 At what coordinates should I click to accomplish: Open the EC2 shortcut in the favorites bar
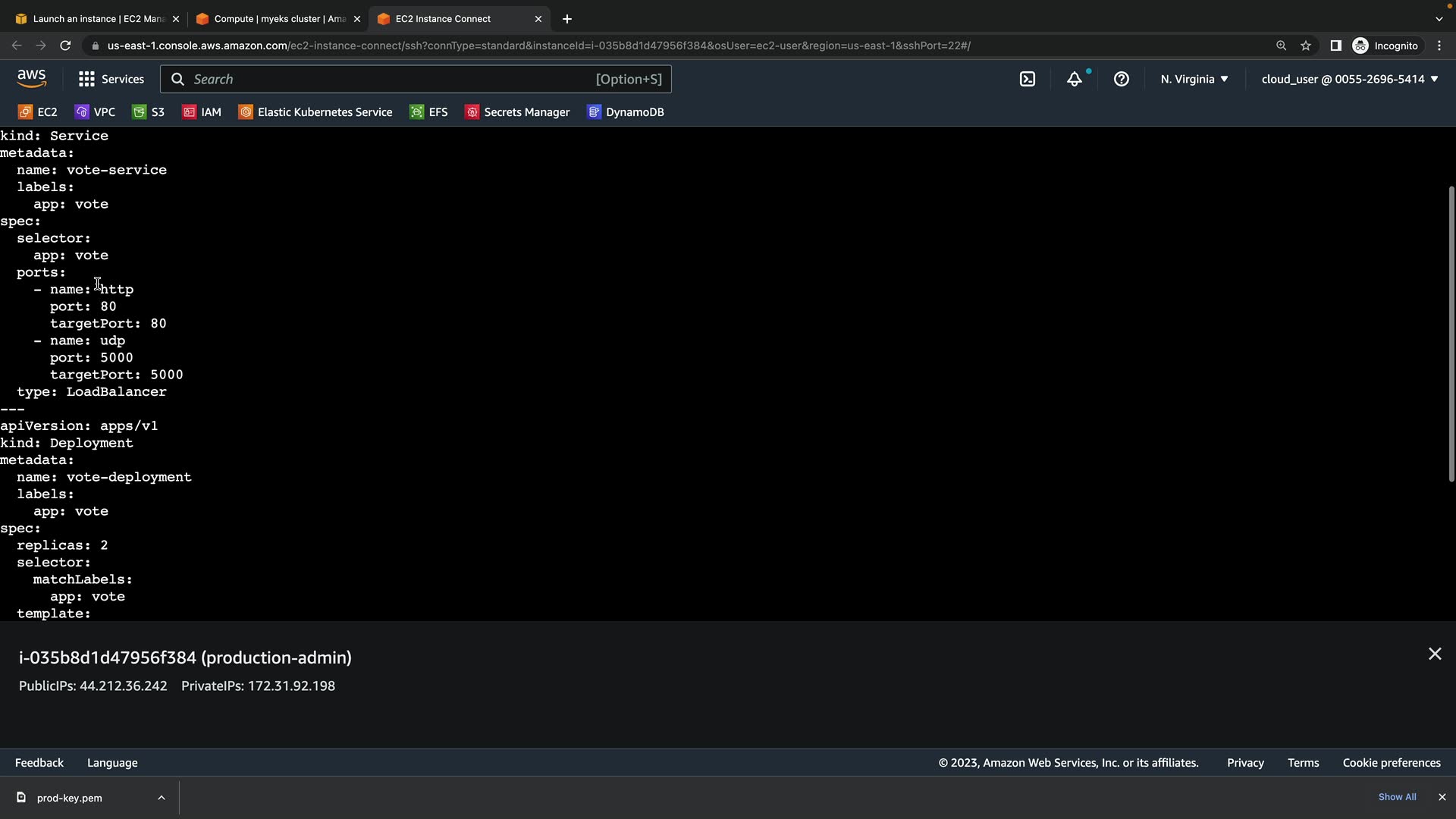(x=38, y=112)
